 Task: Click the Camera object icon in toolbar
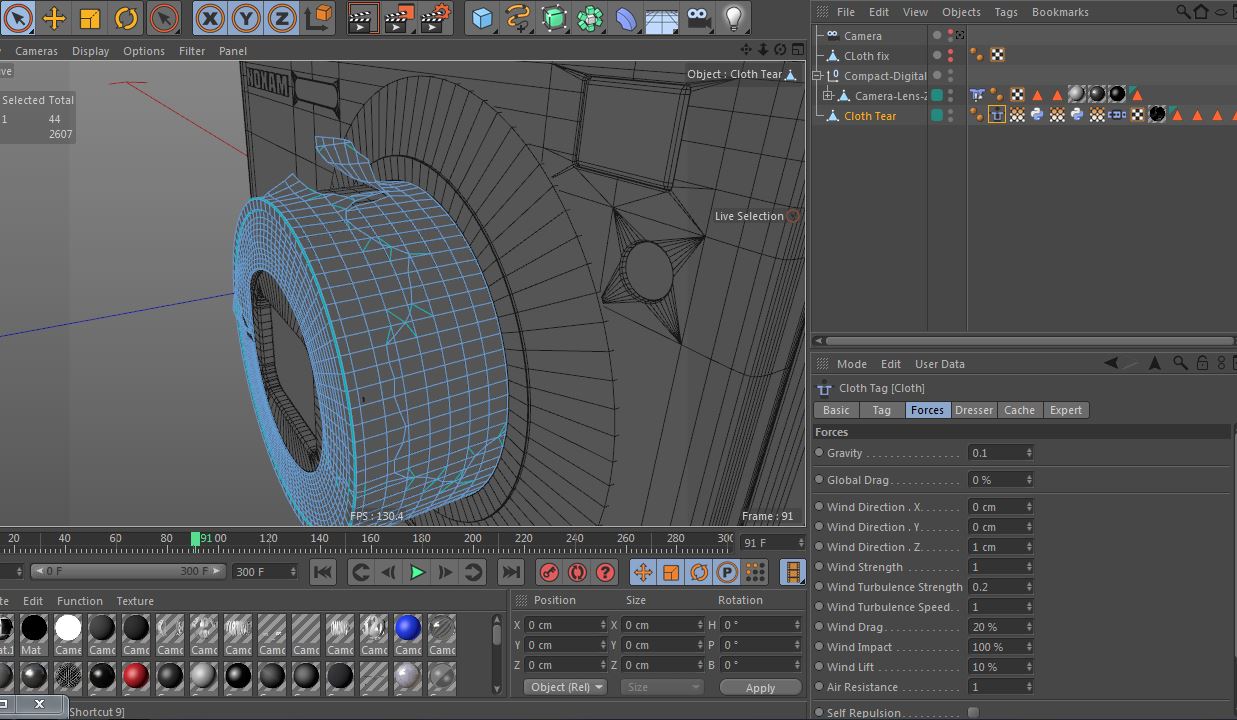click(x=699, y=17)
